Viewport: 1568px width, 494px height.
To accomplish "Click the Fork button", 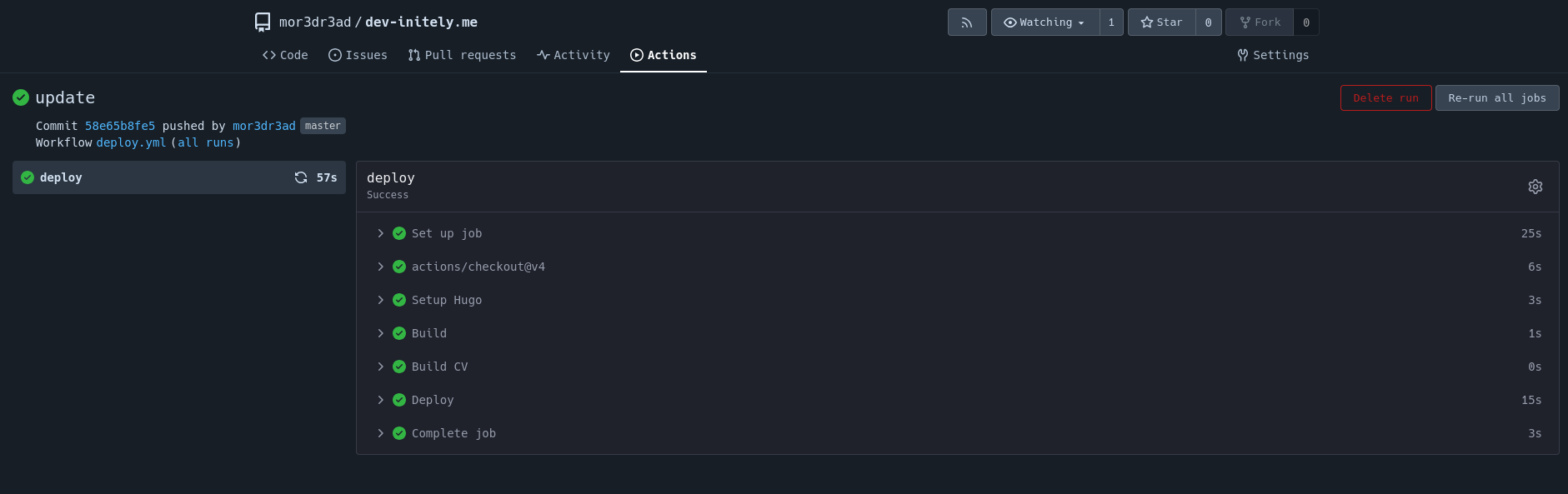I will click(x=1260, y=22).
